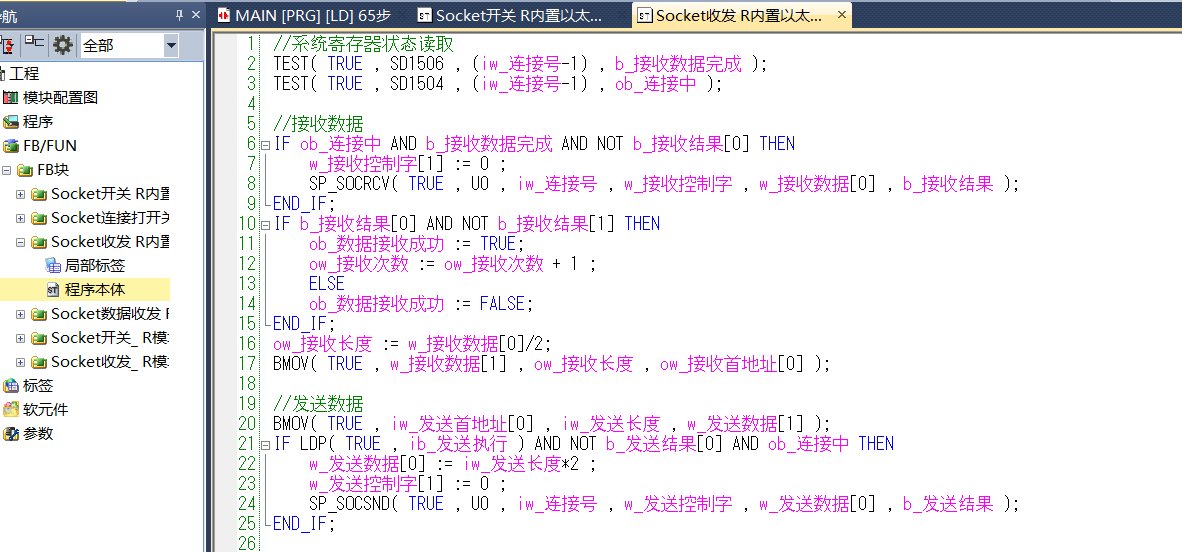Collapse the Socket收发 R内置 folder
Viewport: 1182px width, 552px height.
(20, 242)
